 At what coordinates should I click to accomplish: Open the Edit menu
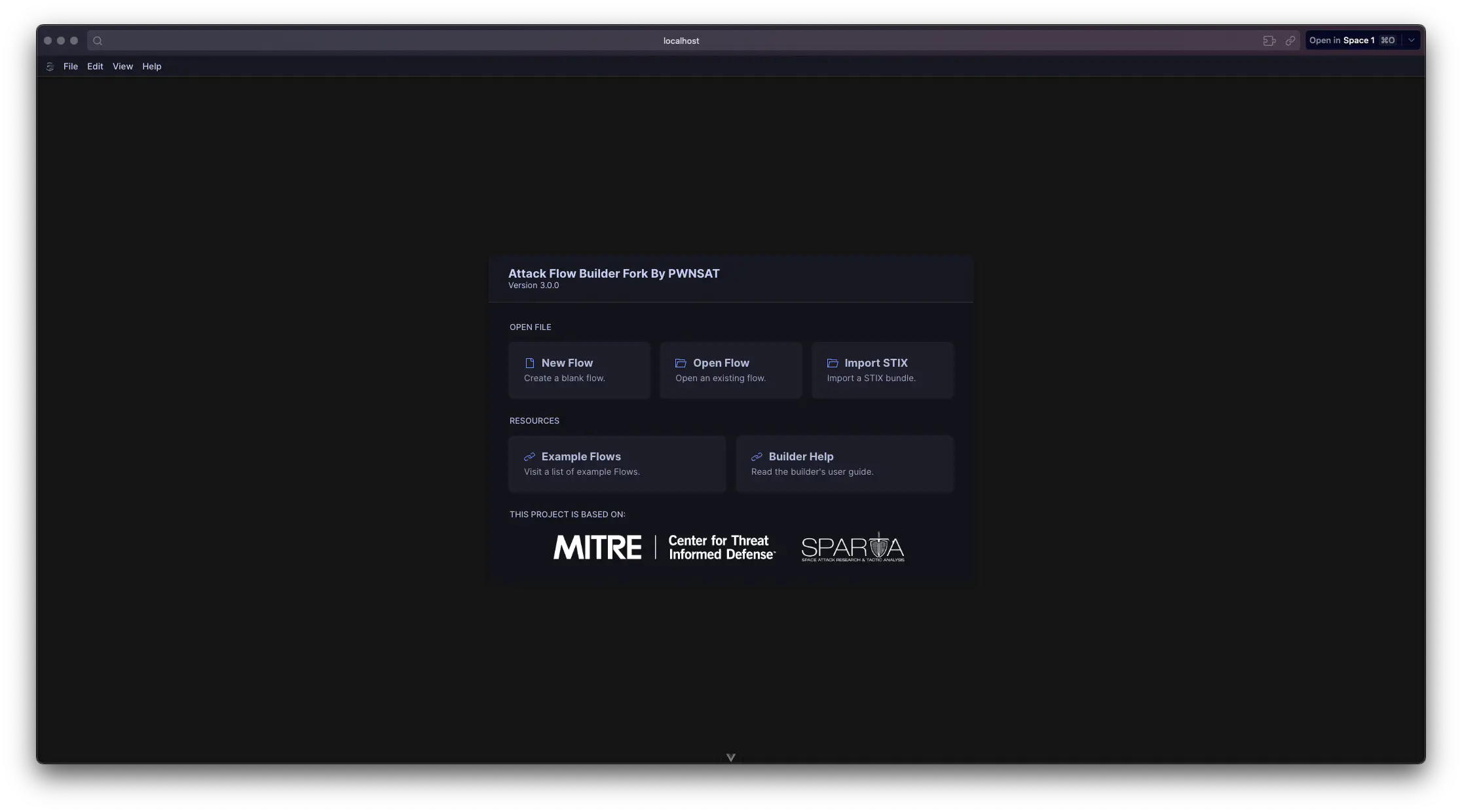tap(95, 66)
